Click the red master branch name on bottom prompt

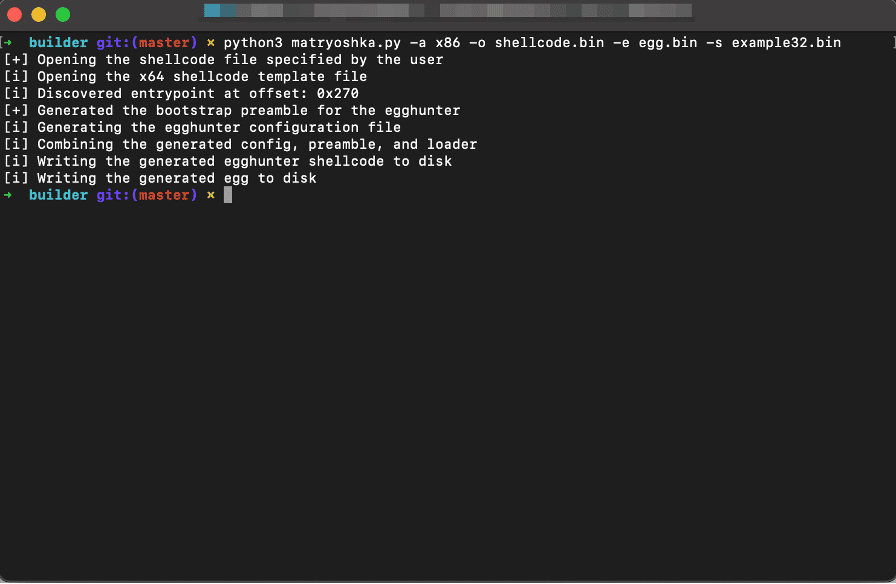point(164,195)
